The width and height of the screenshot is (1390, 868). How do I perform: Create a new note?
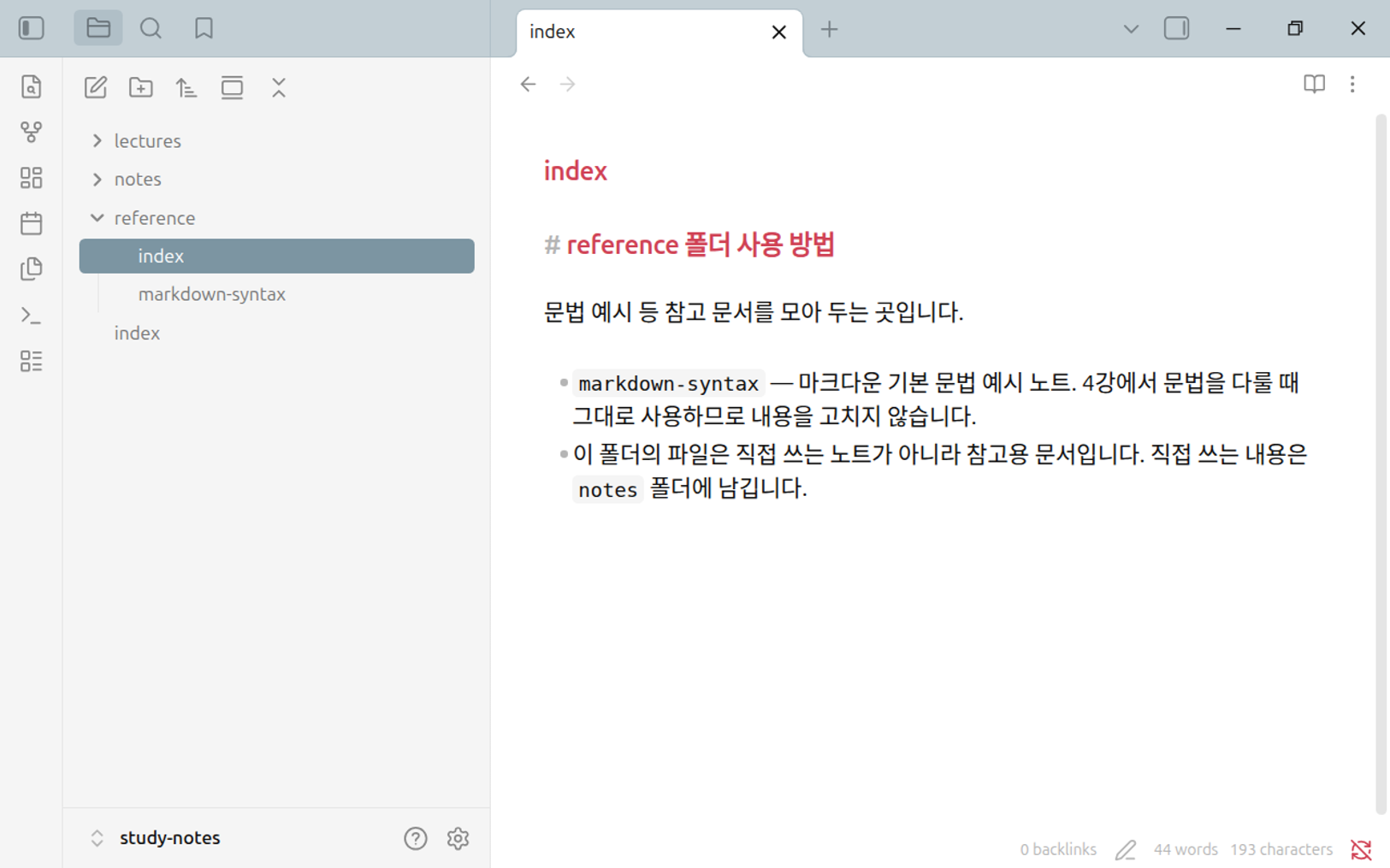pos(96,87)
